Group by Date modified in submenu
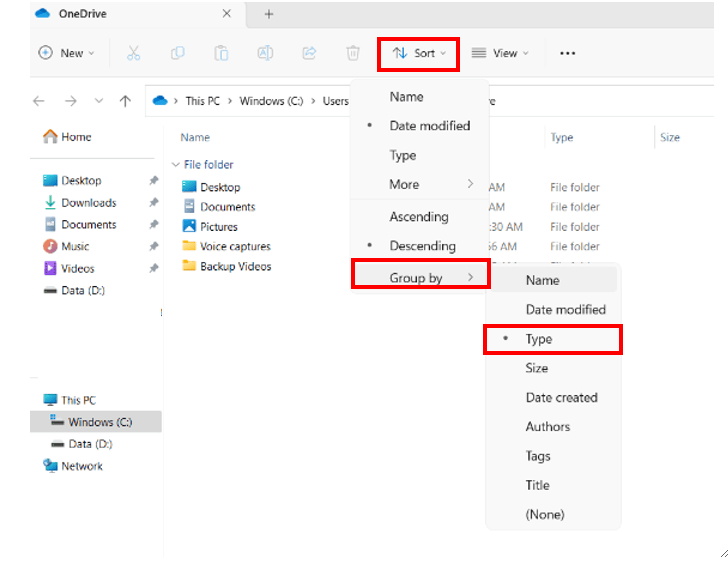The width and height of the screenshot is (728, 569). (552, 310)
